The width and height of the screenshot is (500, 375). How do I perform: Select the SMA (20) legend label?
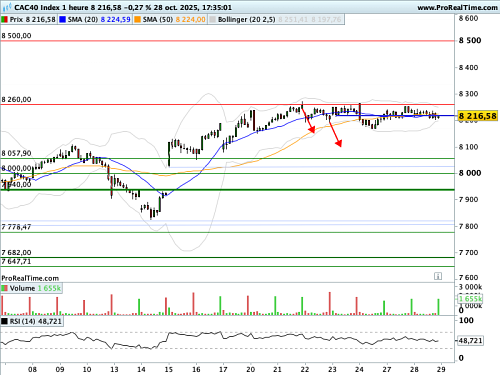(x=83, y=20)
